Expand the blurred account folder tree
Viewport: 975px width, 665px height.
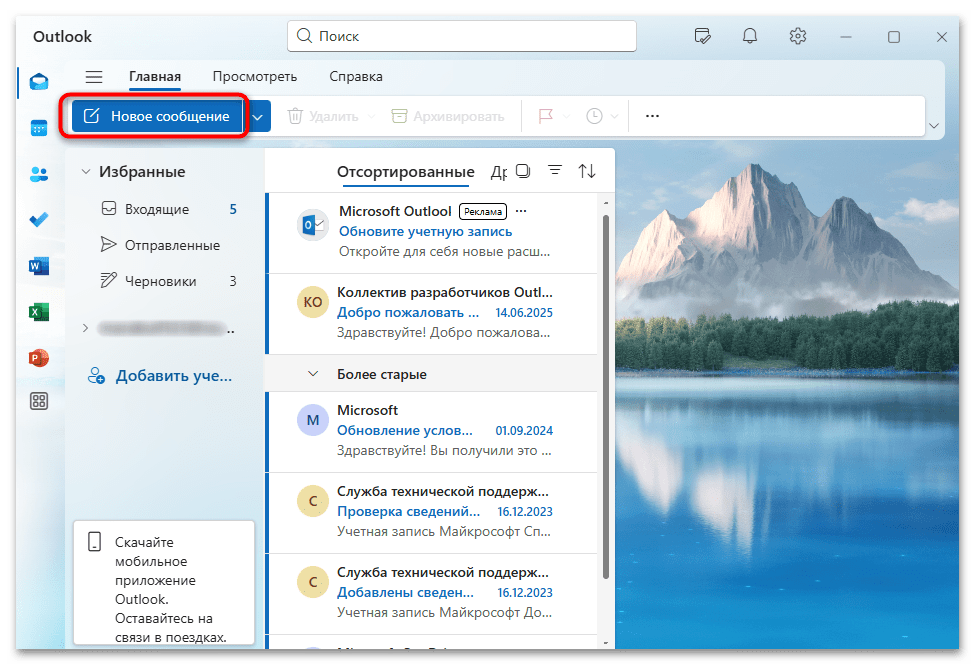coord(86,328)
